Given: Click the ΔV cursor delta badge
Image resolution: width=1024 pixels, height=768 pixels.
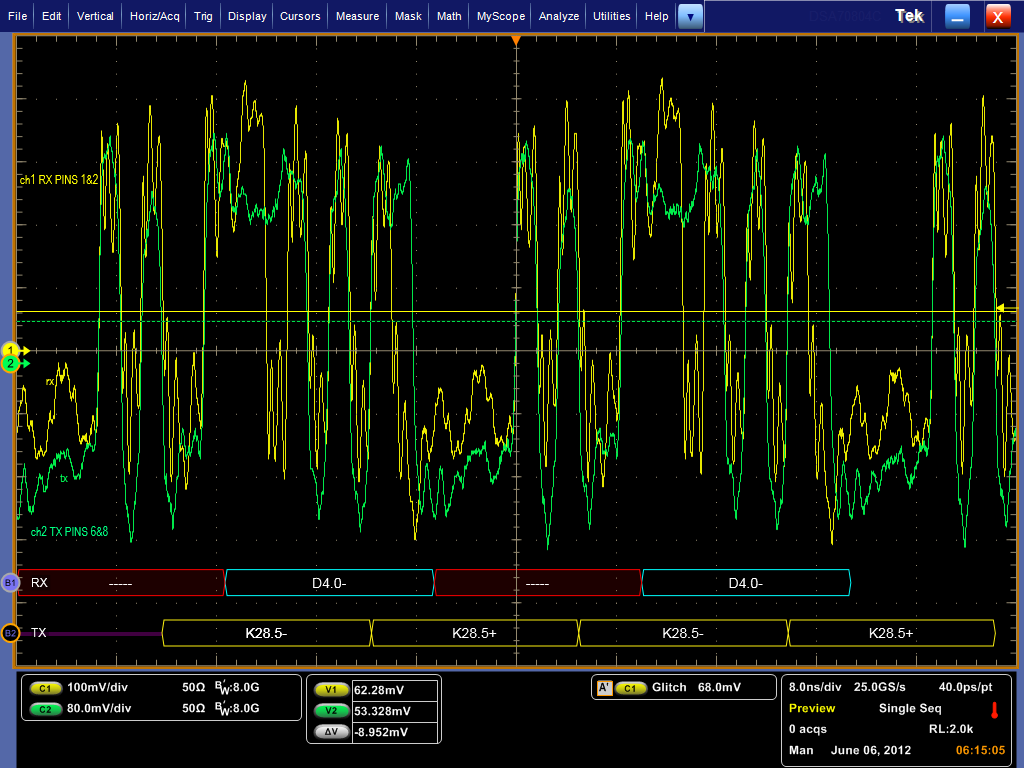Looking at the screenshot, I should click(x=330, y=732).
